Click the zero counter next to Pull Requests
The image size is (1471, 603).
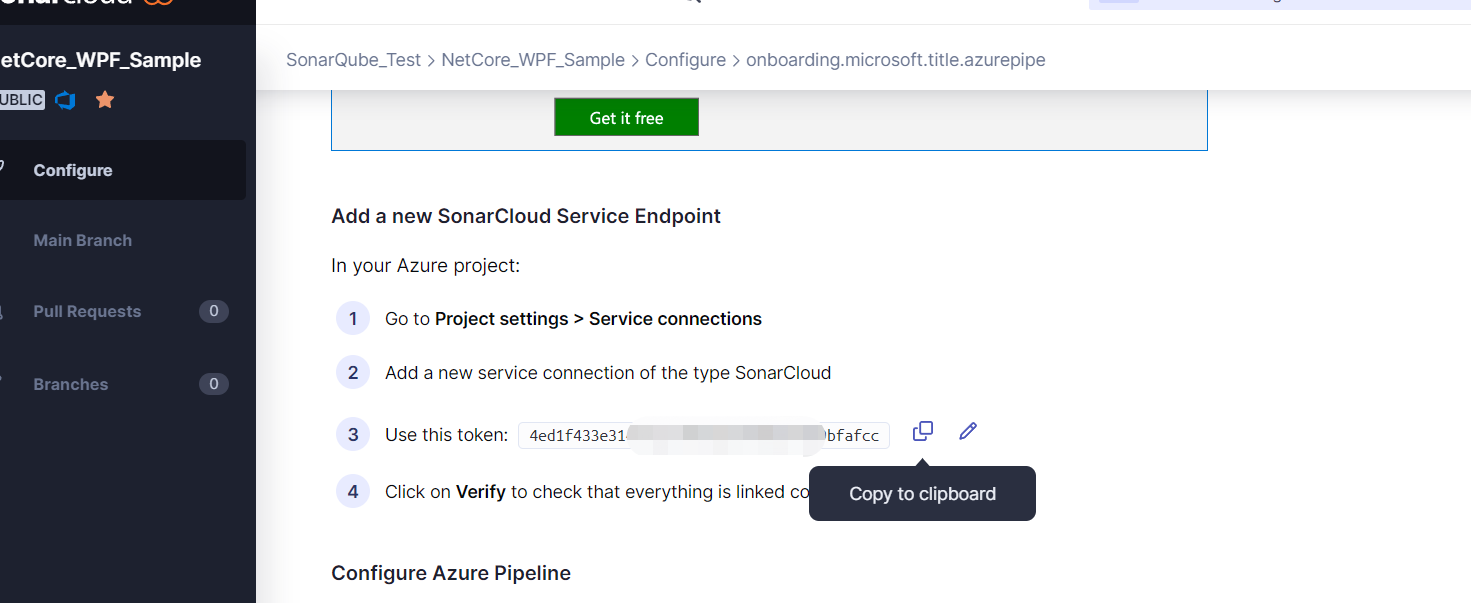coord(213,311)
